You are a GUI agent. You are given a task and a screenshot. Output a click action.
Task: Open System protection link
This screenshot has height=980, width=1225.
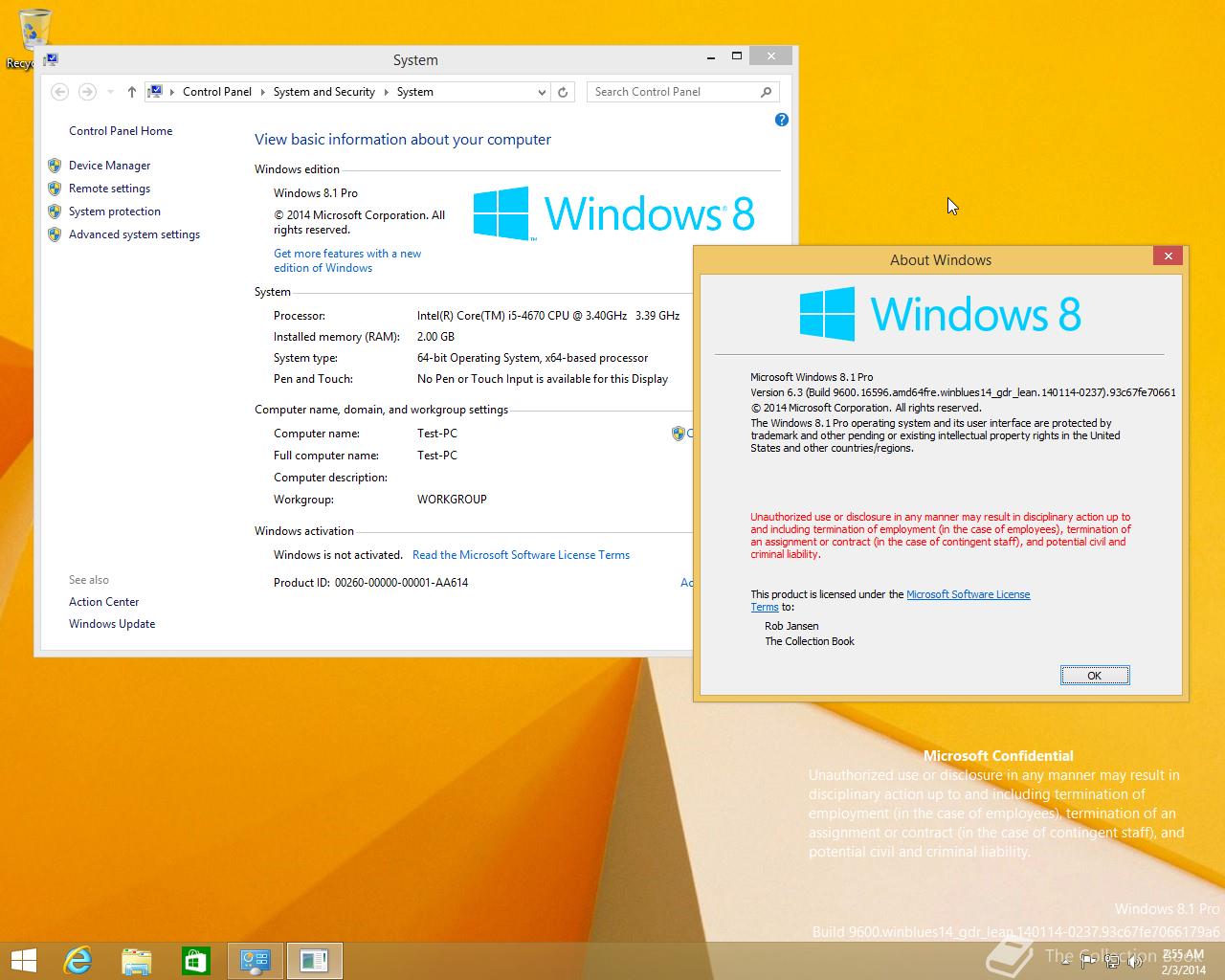pos(115,212)
